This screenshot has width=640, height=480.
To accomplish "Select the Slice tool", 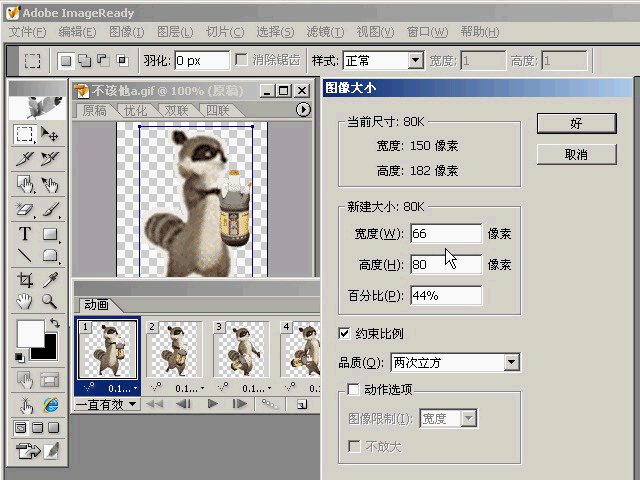I will (x=24, y=159).
